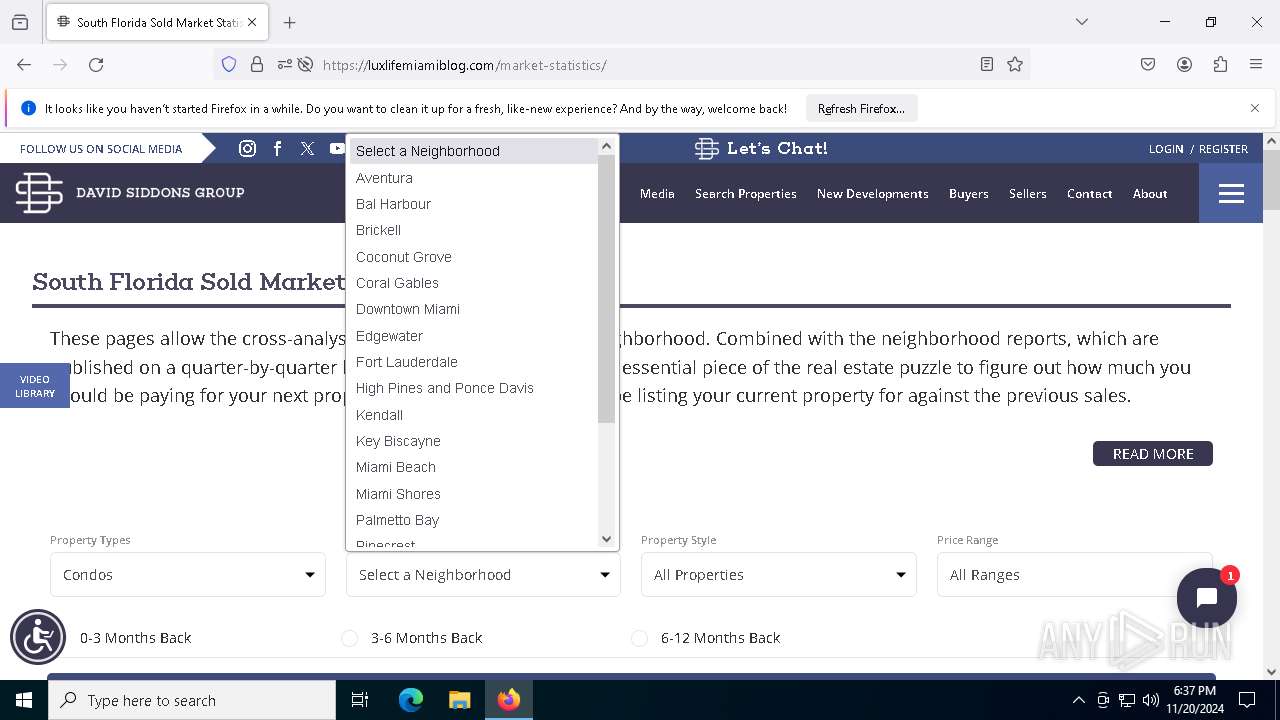Select the 0-3 Months Back option
1280x720 pixels.
tap(135, 638)
